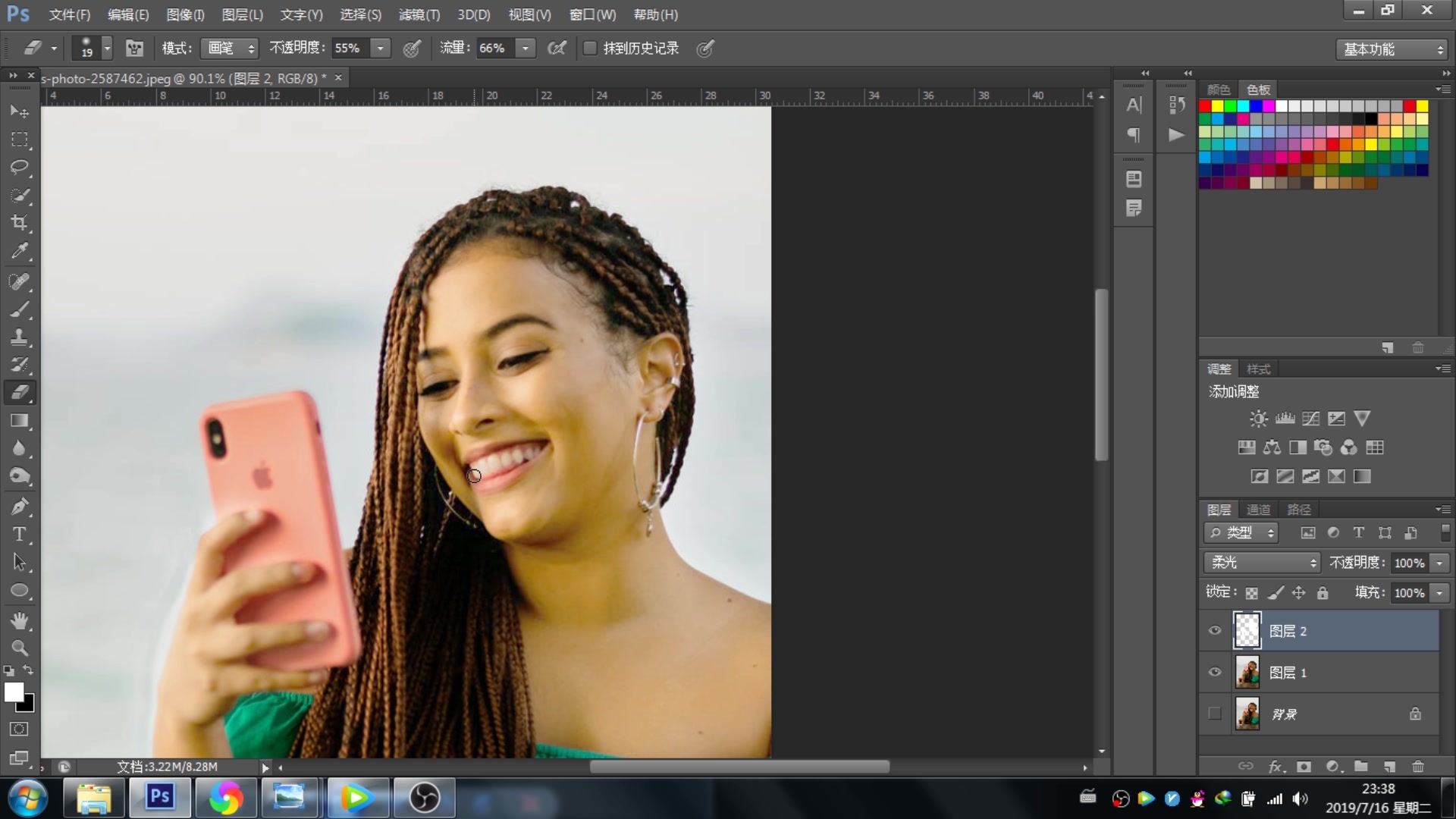Show the 背景 layer visibility box
This screenshot has width=1456, height=819.
tap(1215, 714)
